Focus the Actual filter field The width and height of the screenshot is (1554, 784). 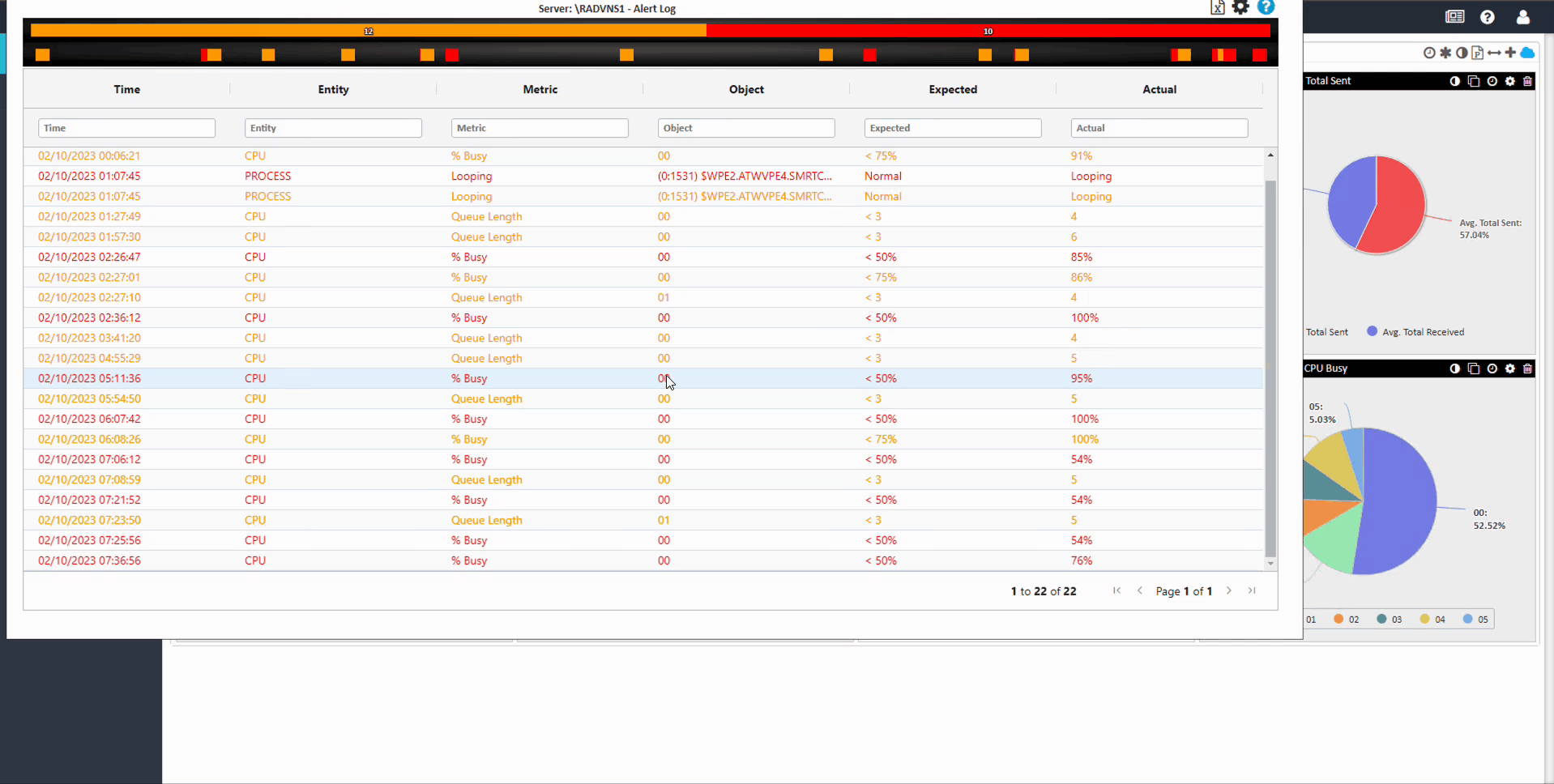coord(1159,128)
